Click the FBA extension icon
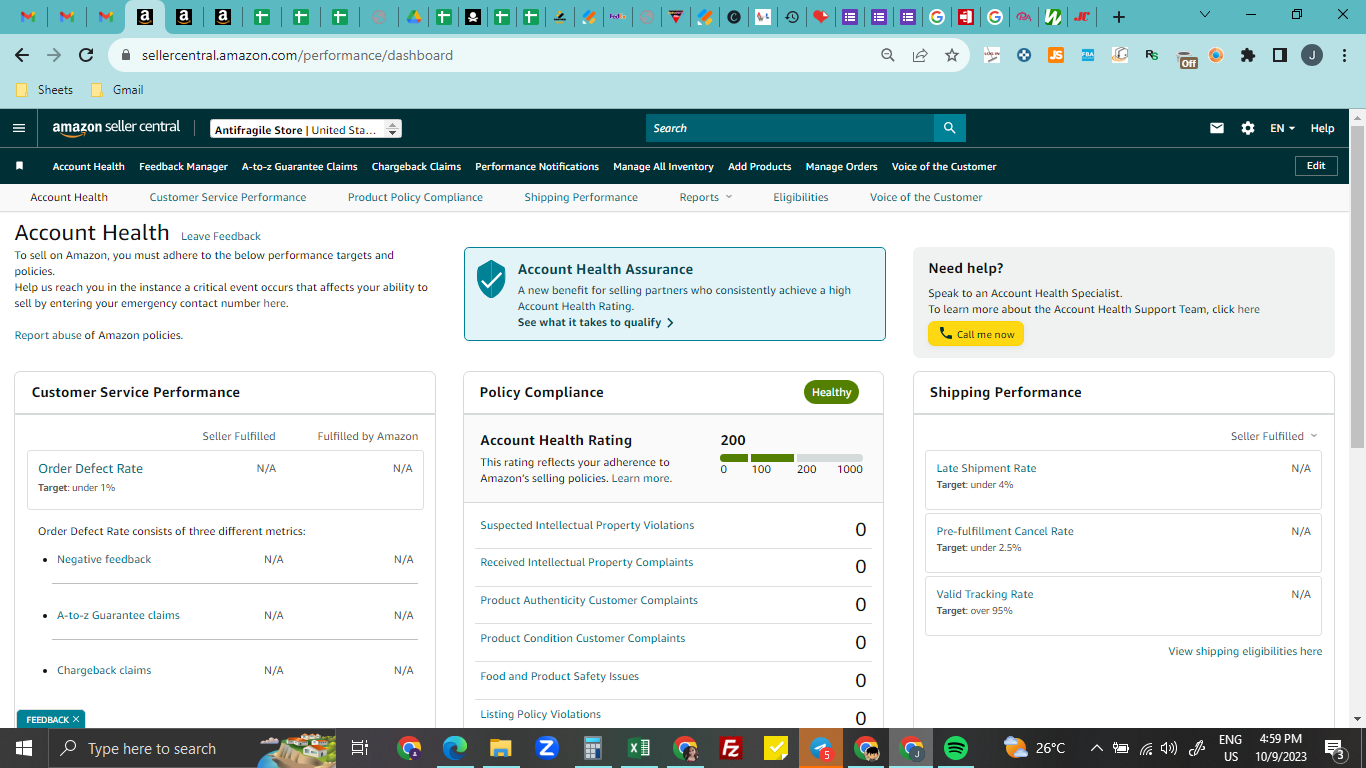Screen dimensions: 1366x768 coord(1088,55)
